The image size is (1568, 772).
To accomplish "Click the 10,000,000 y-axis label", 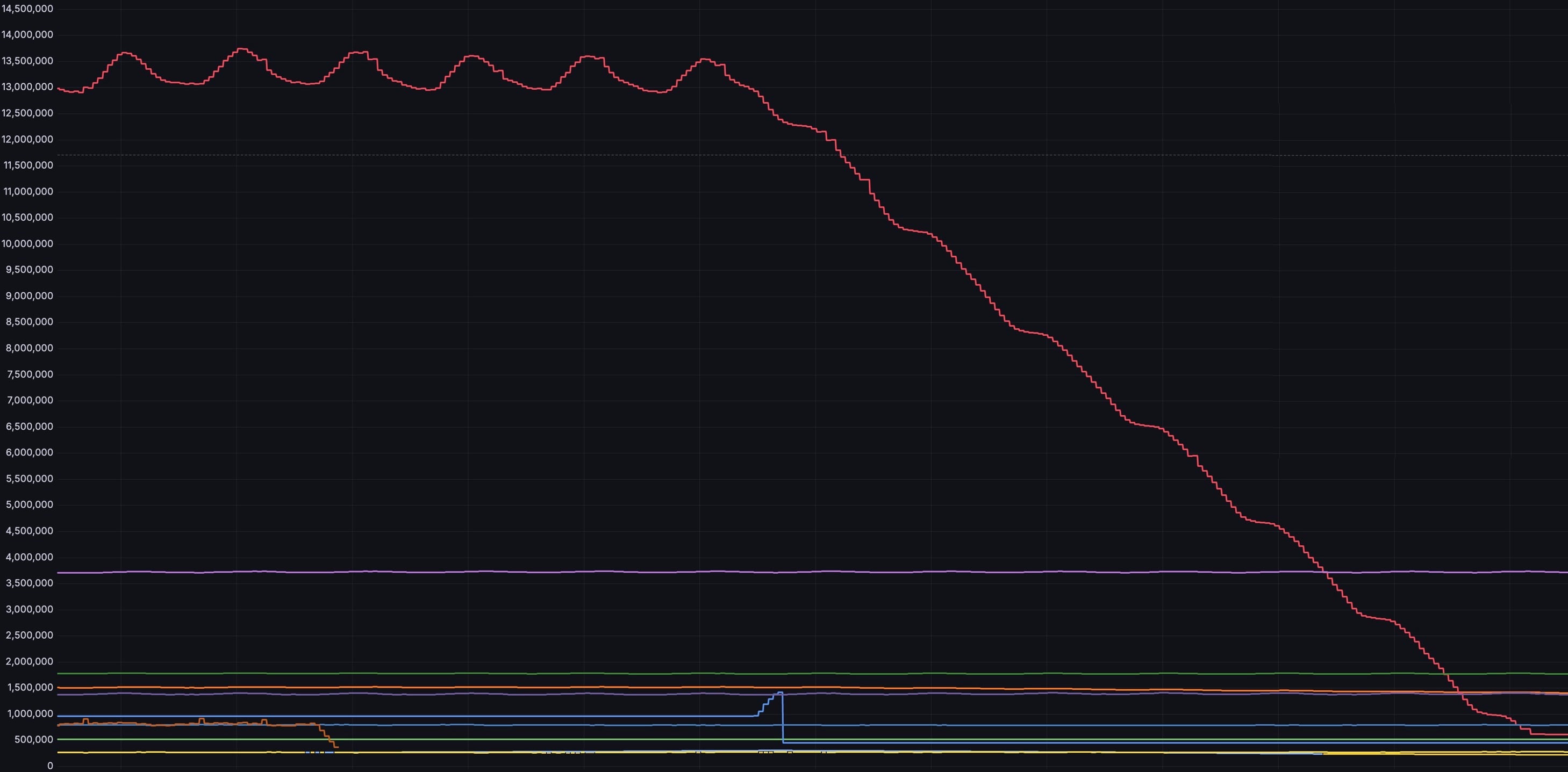I will 27,243.
